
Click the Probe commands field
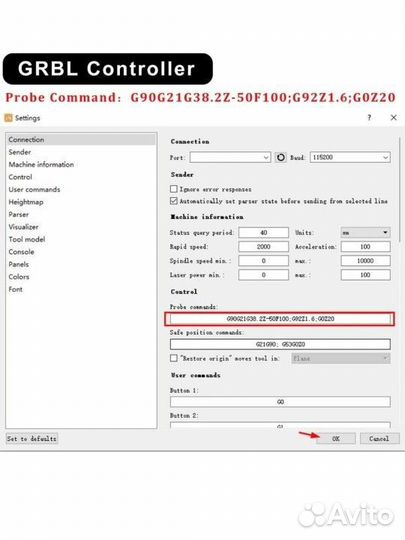280,319
